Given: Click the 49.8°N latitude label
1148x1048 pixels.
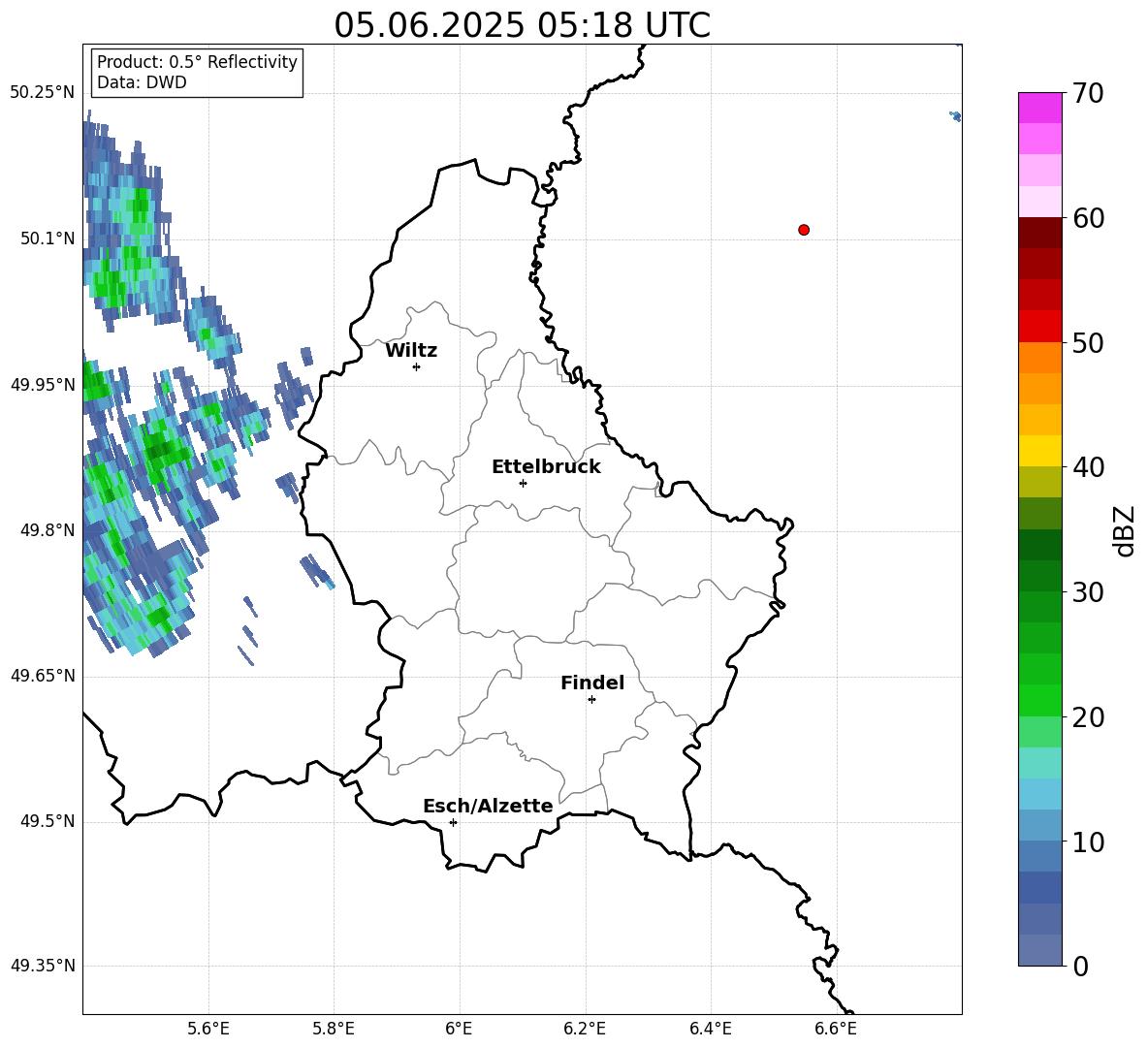Looking at the screenshot, I should [48, 530].
